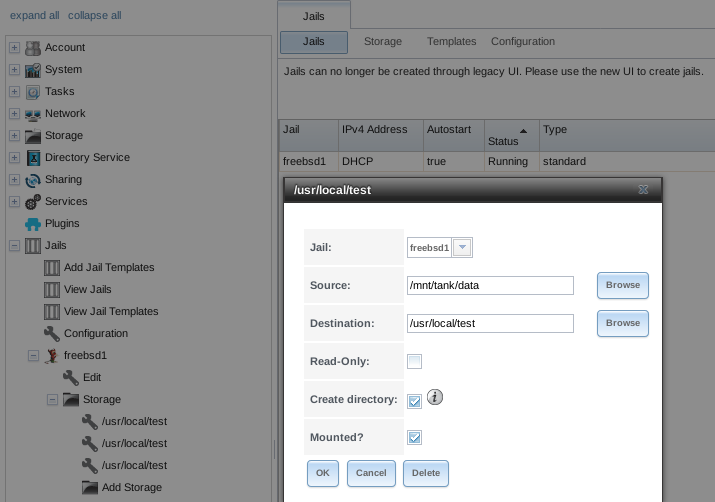This screenshot has width=715, height=502.
Task: Enable the Read-Only checkbox
Action: [x=414, y=362]
